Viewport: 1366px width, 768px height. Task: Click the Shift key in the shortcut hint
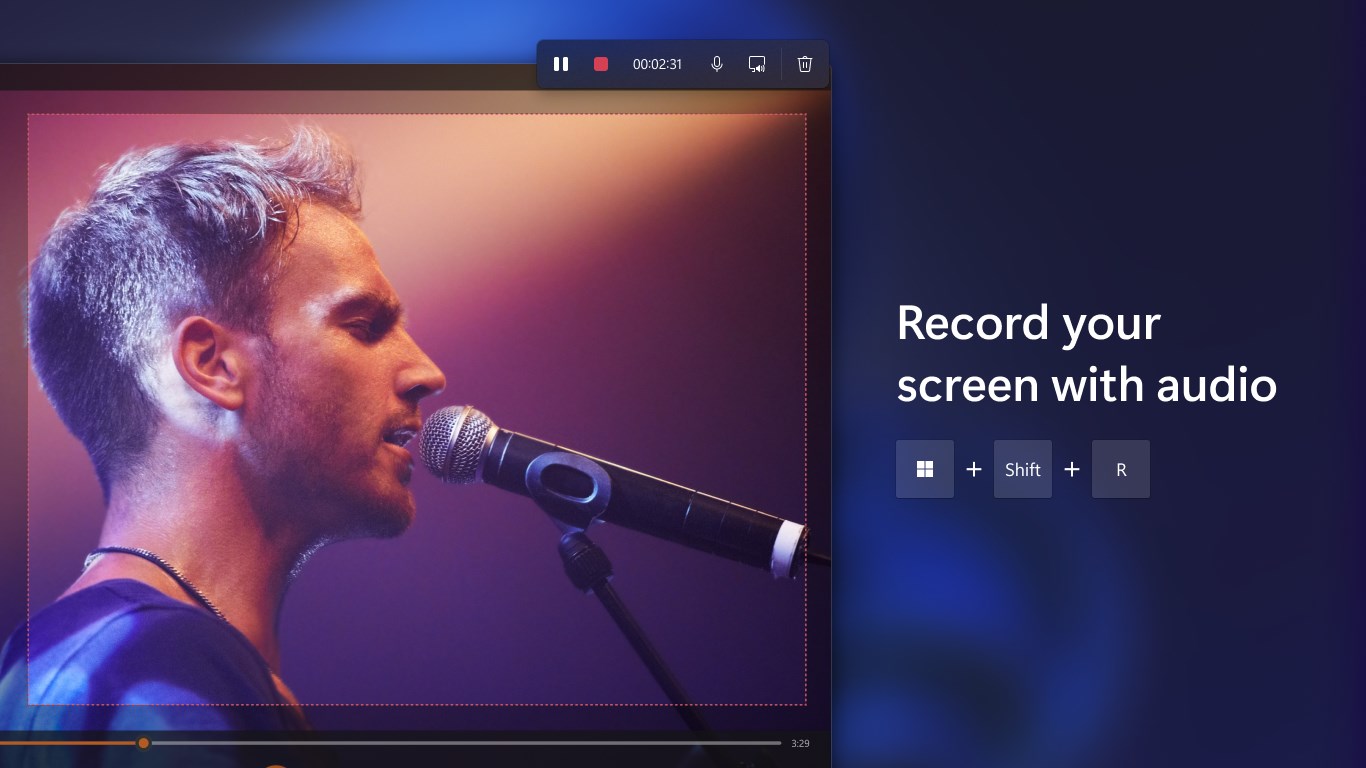(1022, 469)
